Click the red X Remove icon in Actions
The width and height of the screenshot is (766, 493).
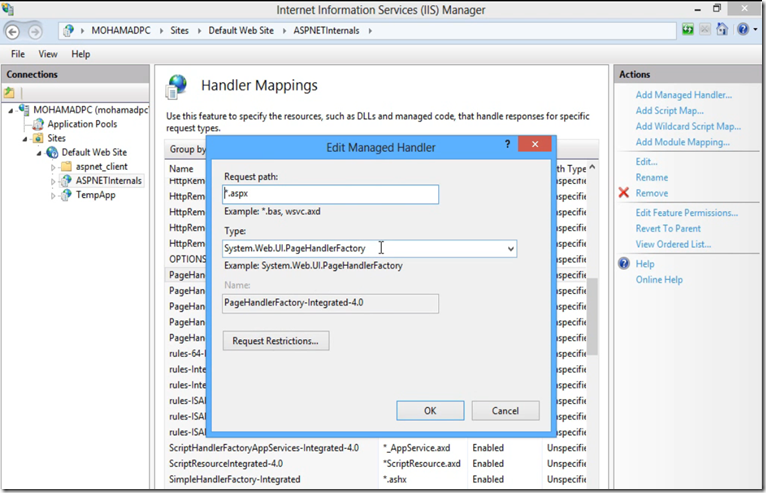(x=624, y=193)
